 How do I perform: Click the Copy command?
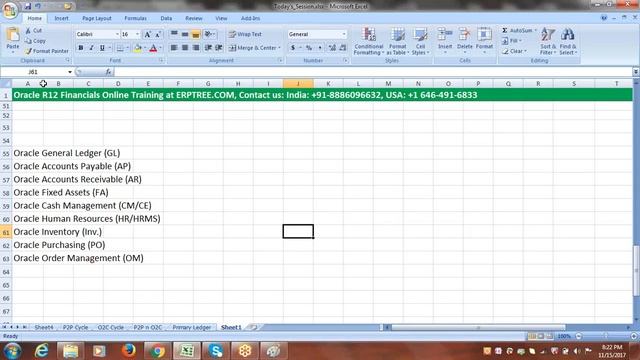(35, 41)
